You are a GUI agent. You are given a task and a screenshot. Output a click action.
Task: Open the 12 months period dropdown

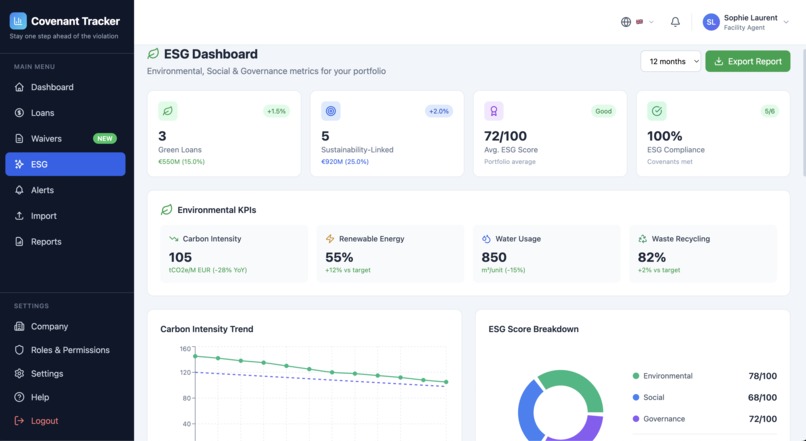[670, 61]
